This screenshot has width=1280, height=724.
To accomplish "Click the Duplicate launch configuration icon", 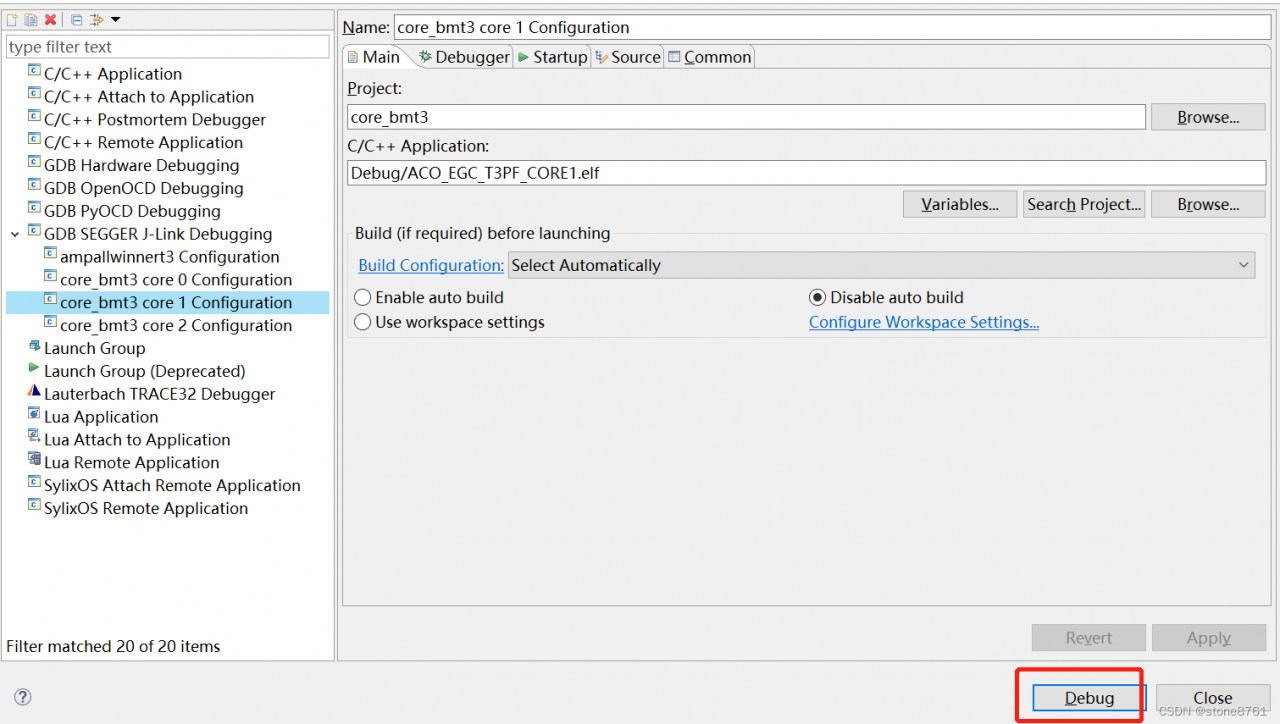I will click(x=31, y=20).
